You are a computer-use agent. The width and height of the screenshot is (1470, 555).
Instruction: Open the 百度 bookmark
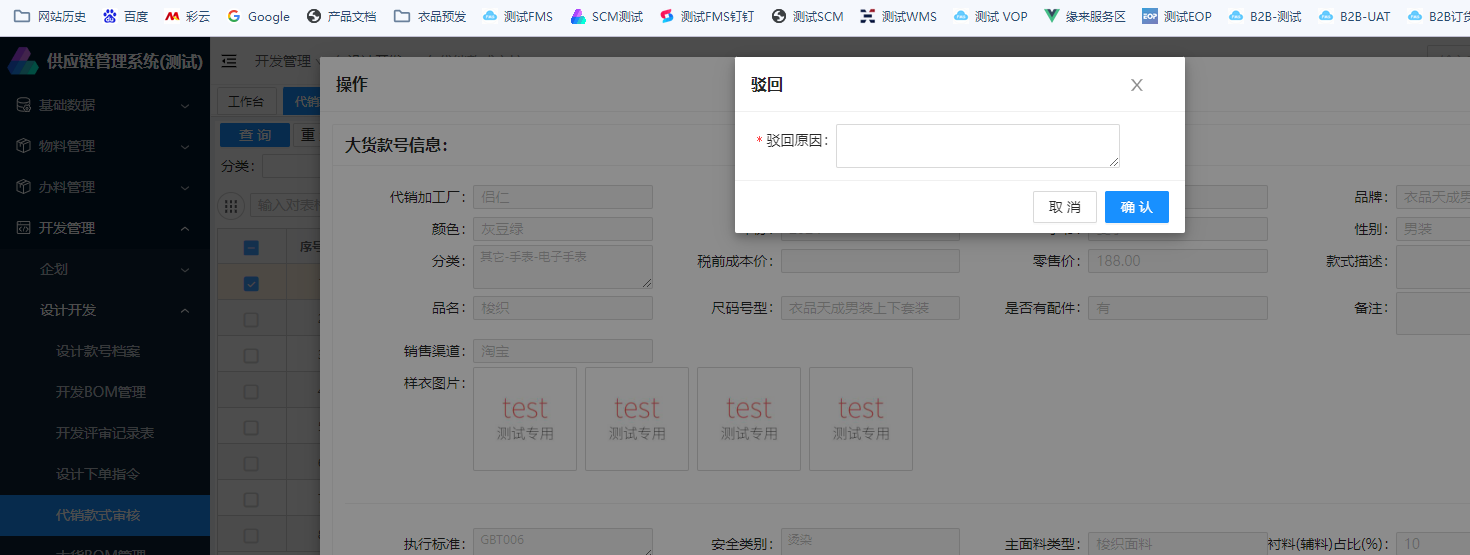(125, 16)
